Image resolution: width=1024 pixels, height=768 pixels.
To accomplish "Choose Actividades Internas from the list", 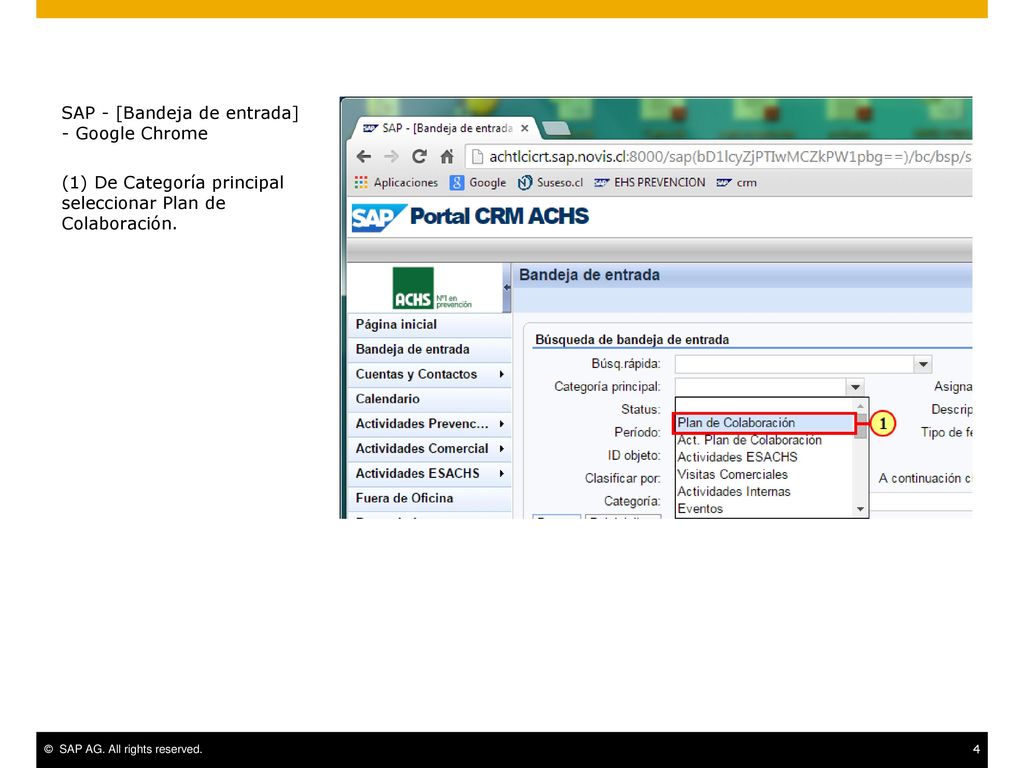I will (765, 492).
